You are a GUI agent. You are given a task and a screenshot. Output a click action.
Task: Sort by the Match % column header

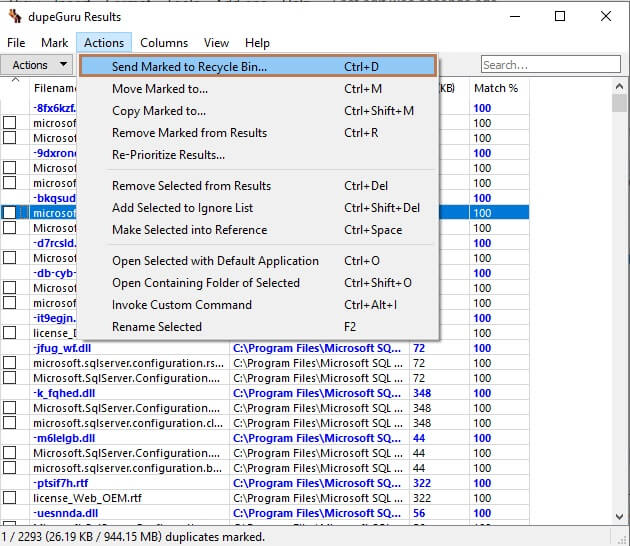pos(496,88)
